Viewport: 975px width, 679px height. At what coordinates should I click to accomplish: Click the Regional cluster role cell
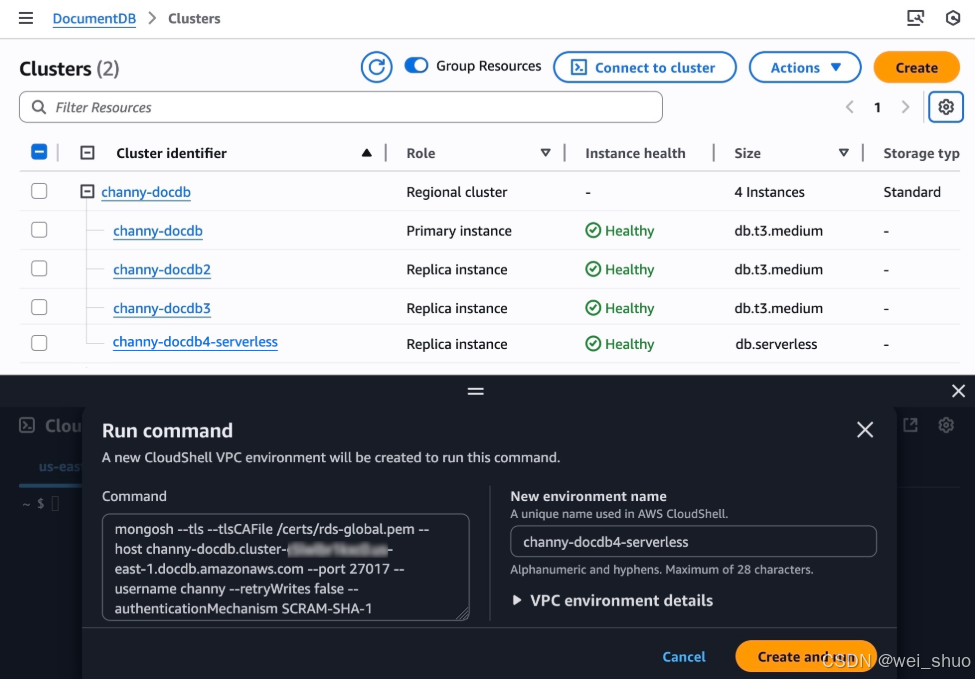[x=456, y=192]
